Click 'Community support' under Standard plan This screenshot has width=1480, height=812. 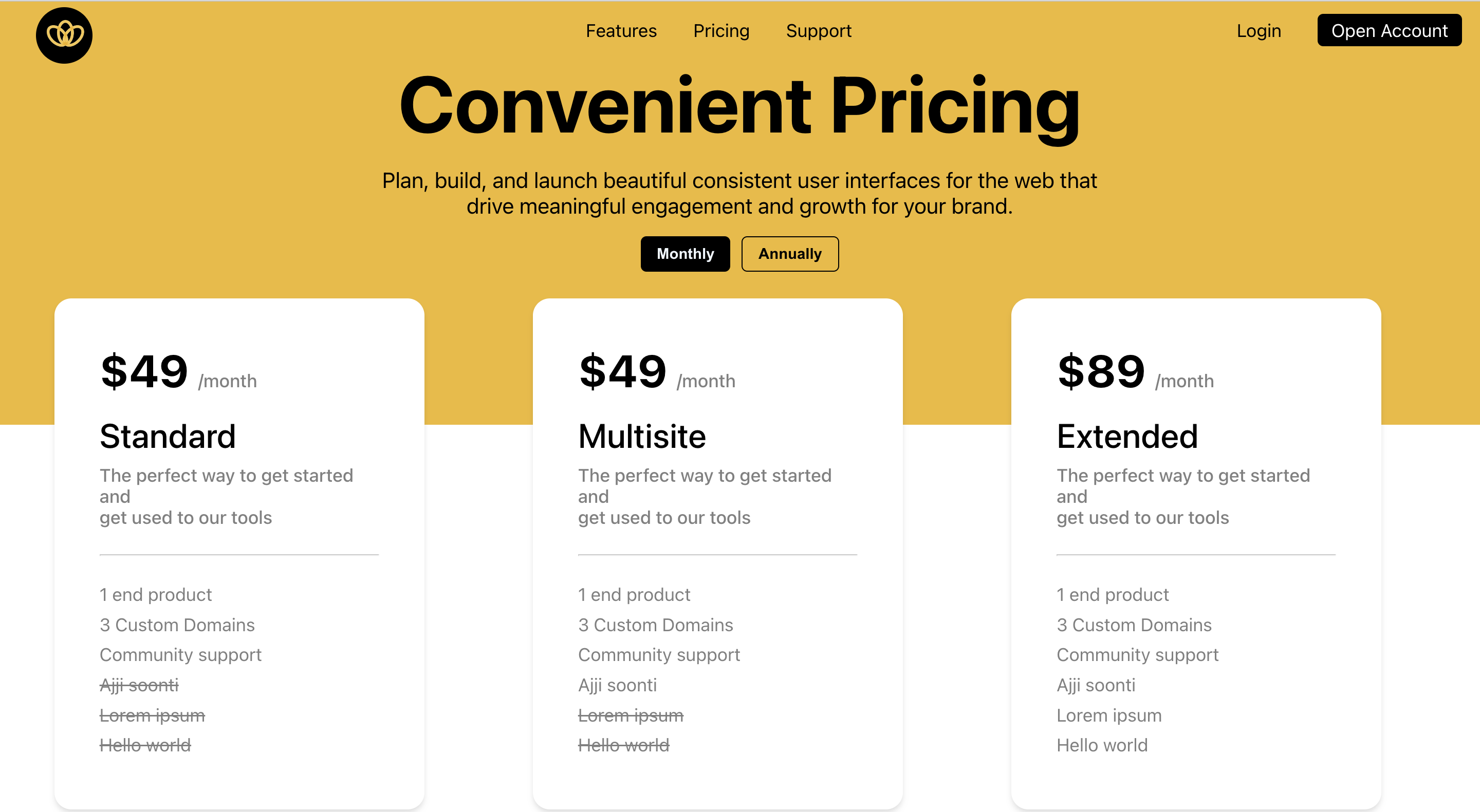tap(180, 654)
